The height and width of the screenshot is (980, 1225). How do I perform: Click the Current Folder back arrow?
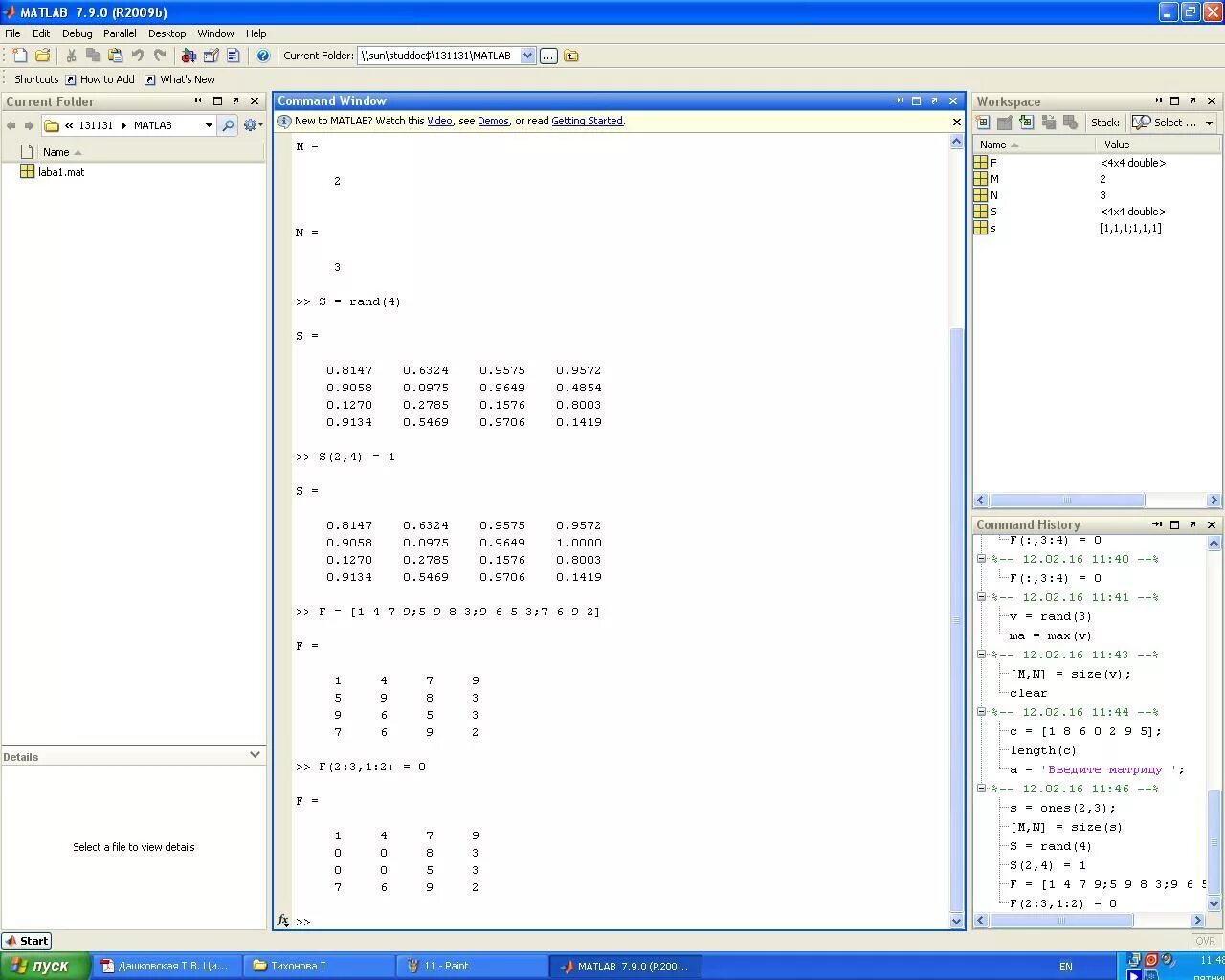point(11,125)
